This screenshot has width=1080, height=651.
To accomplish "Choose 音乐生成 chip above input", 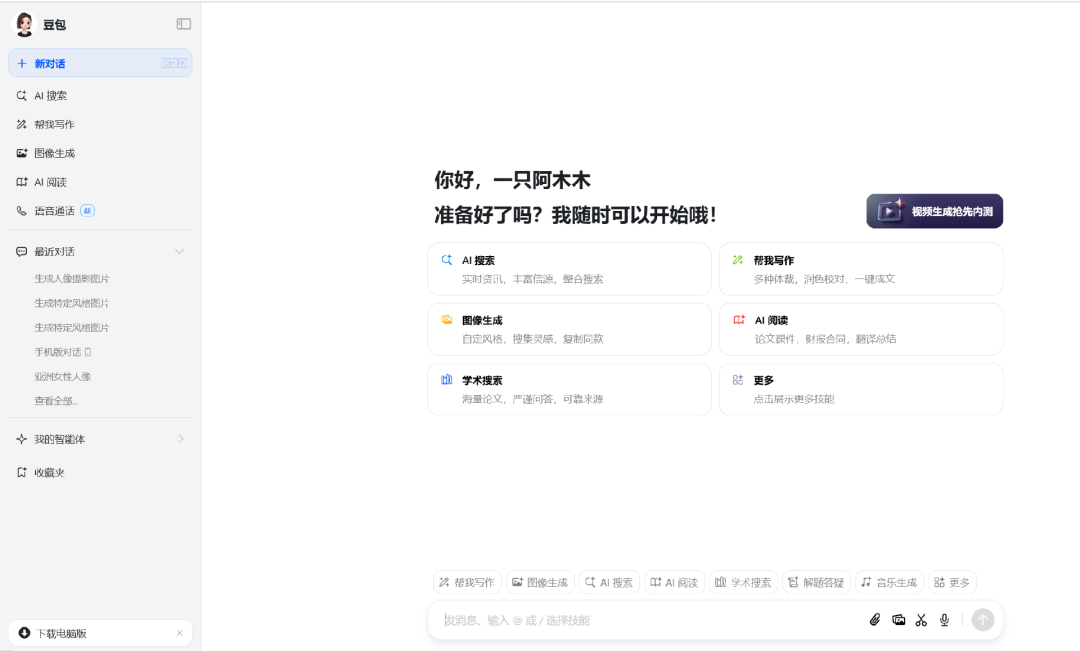I will coord(889,582).
